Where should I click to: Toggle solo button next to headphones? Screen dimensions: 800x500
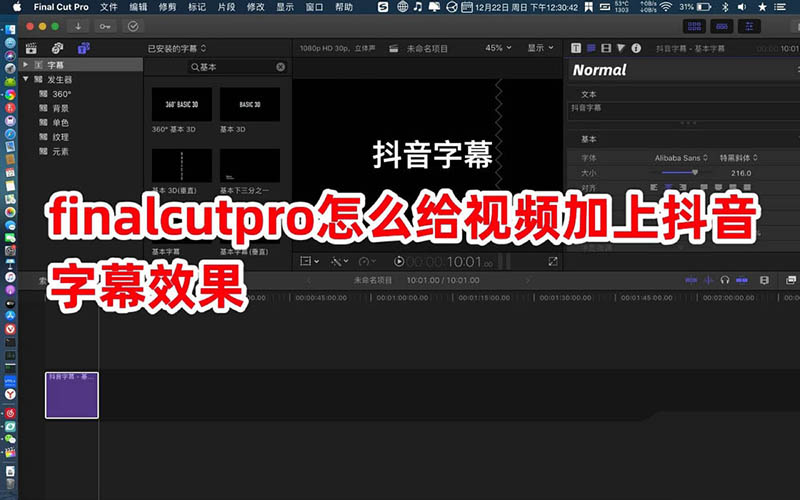[742, 280]
